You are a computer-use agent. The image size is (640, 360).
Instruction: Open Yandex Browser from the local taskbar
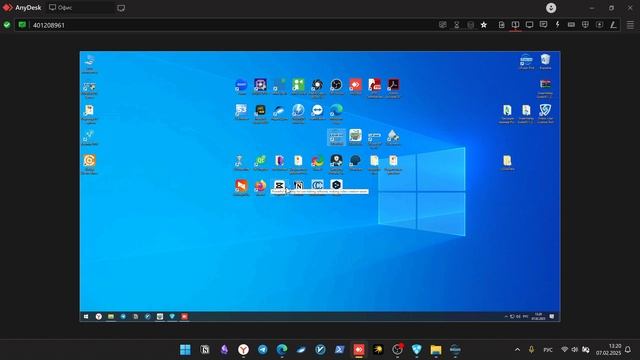243,349
